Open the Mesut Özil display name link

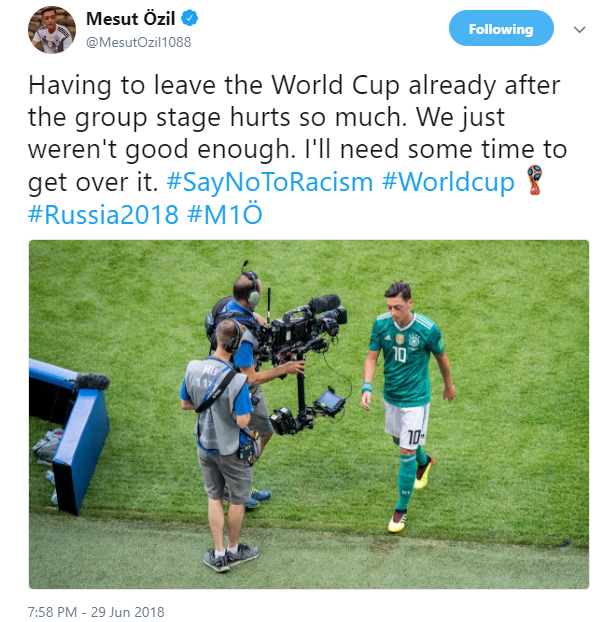click(130, 18)
